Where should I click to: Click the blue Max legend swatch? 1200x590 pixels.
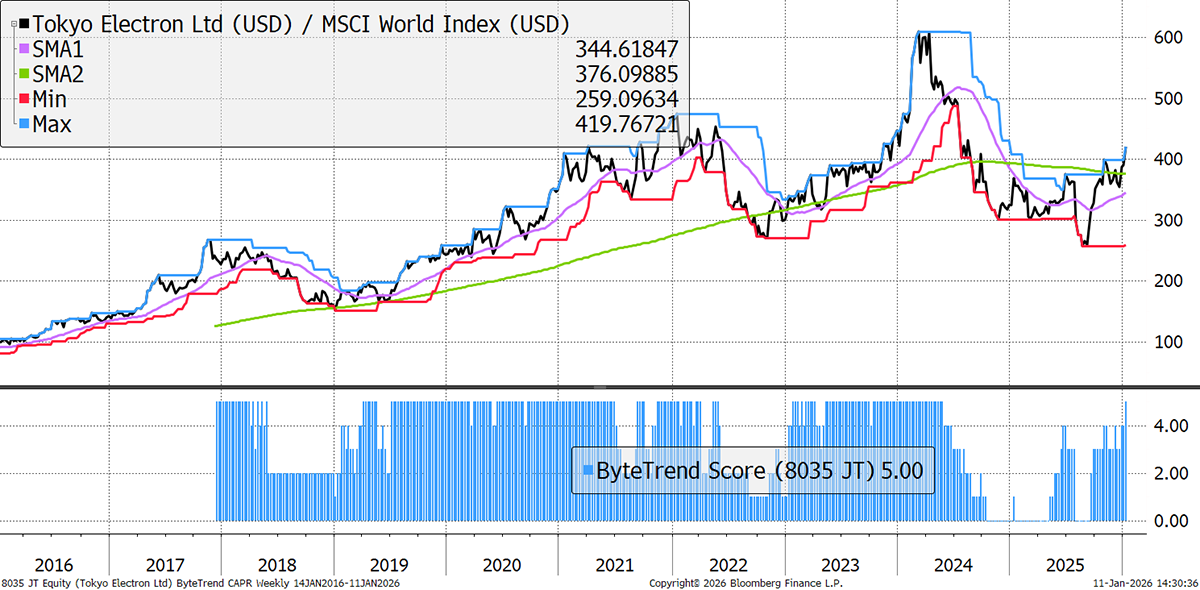(x=25, y=124)
